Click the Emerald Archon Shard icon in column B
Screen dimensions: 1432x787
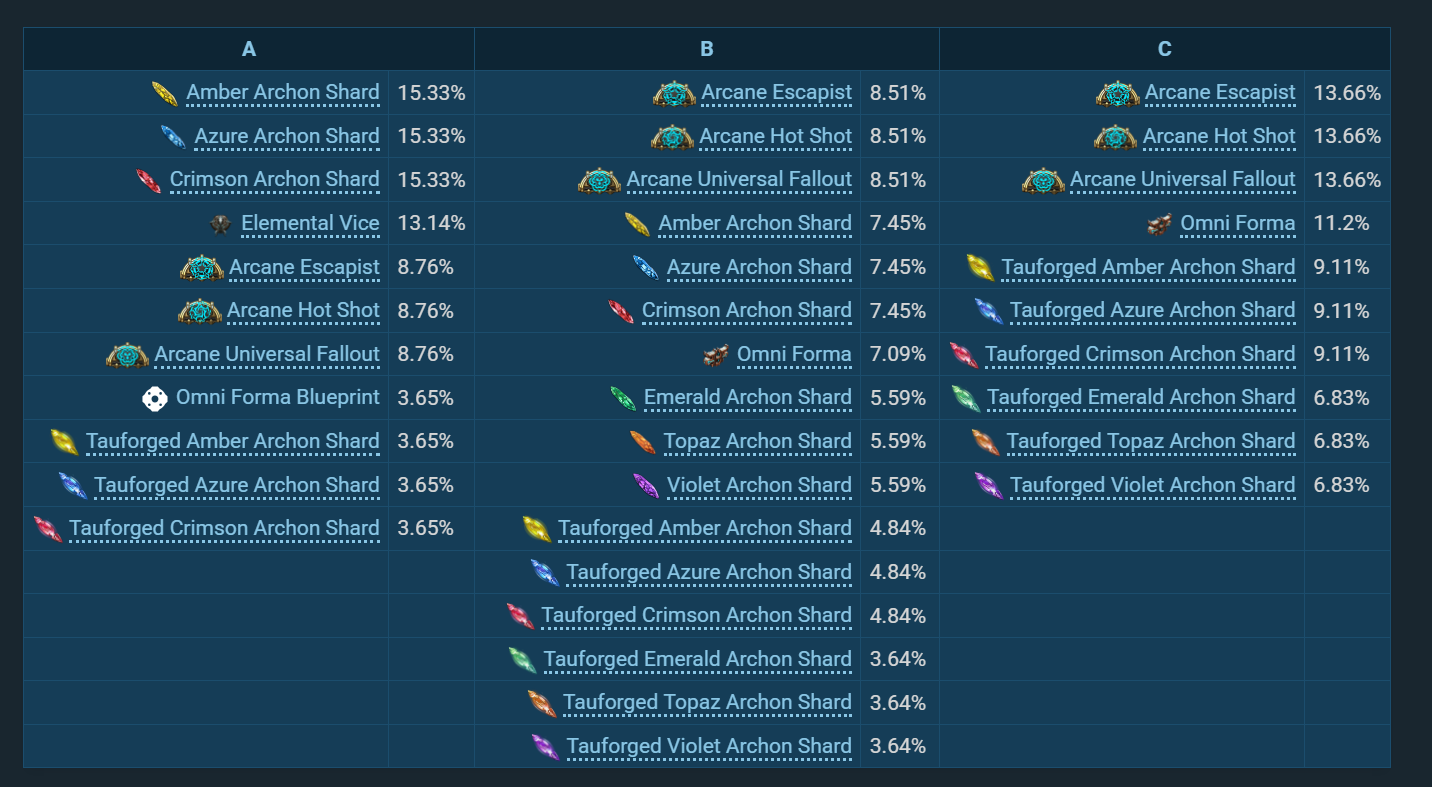point(622,399)
